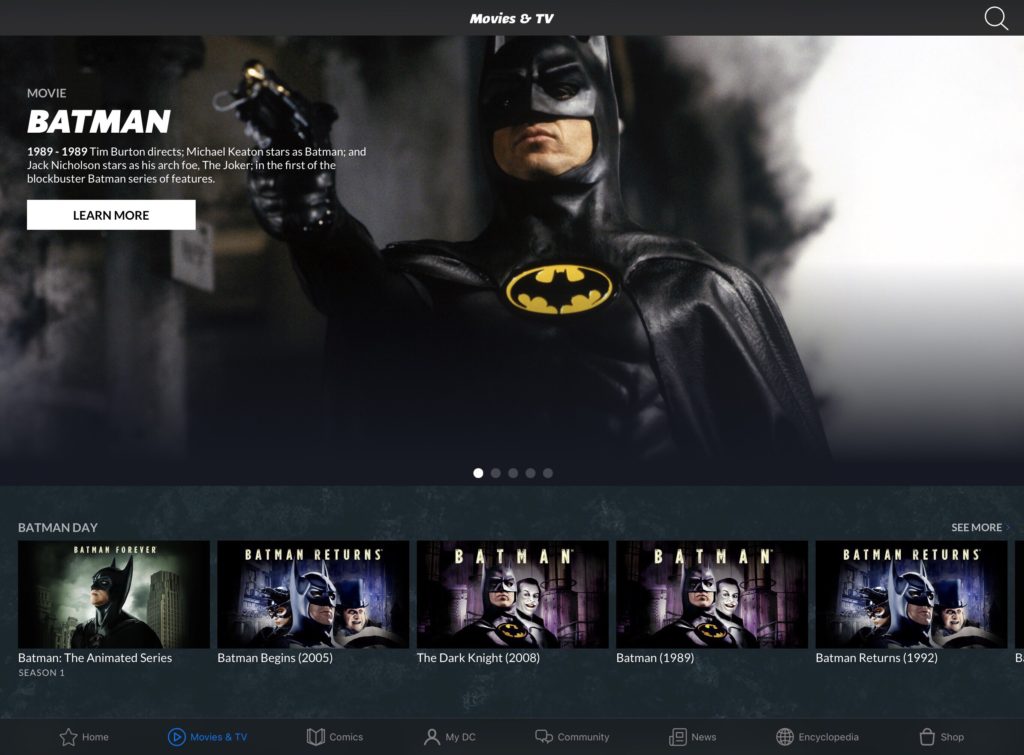Open the Batman: The Animated Series thumbnail

tap(114, 594)
